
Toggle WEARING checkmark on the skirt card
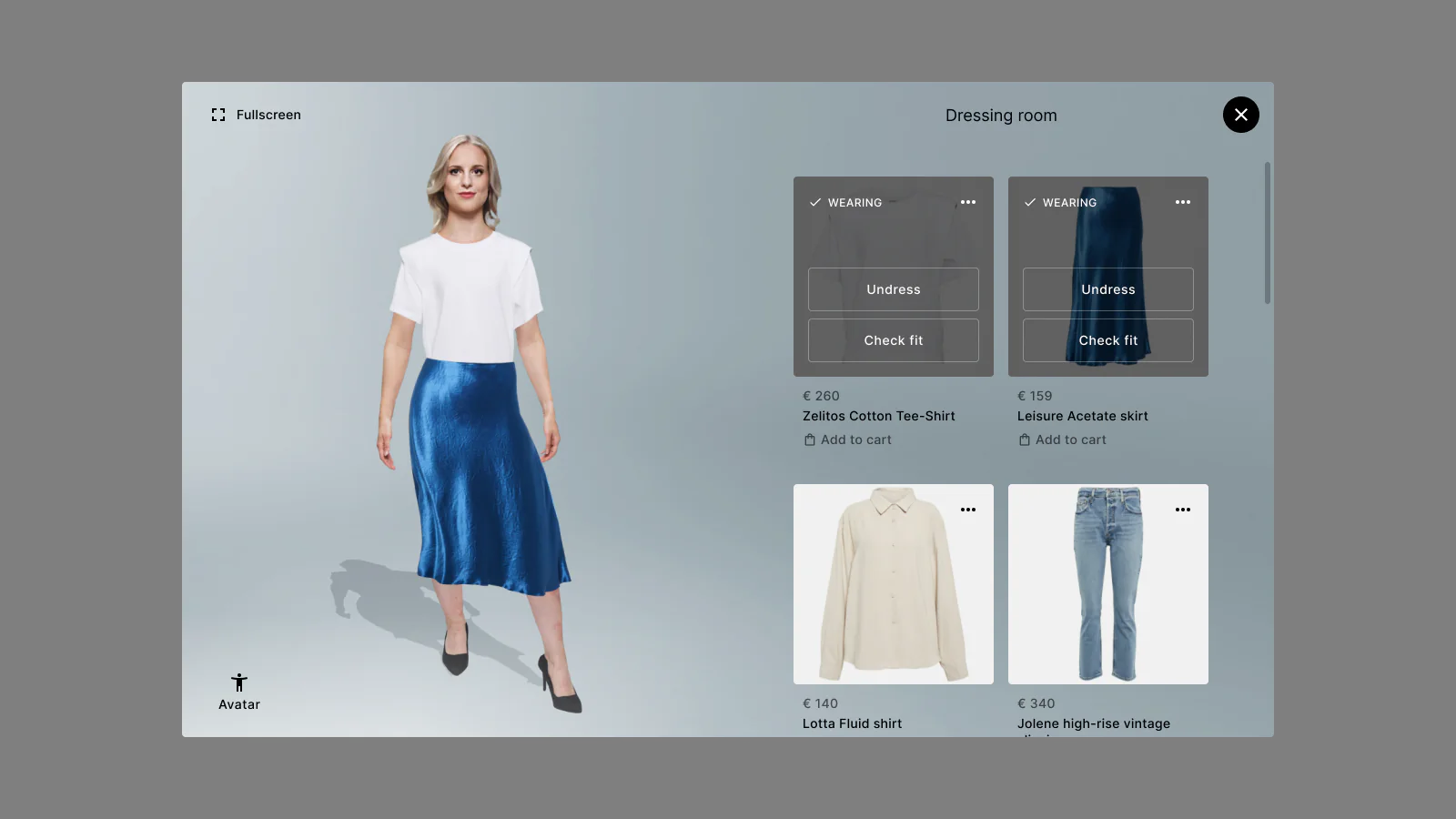tap(1030, 203)
